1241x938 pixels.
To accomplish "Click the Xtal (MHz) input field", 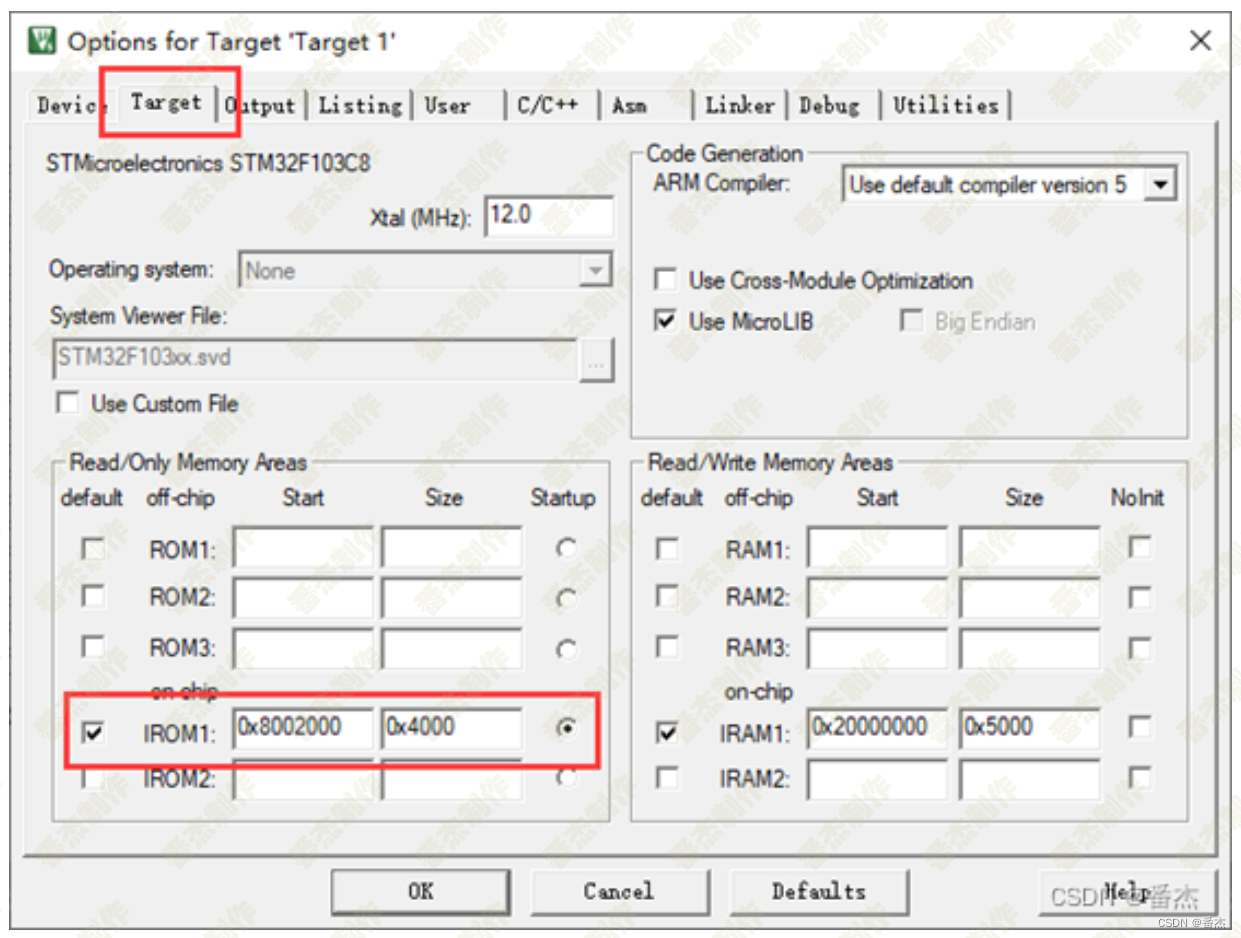I will click(x=550, y=216).
